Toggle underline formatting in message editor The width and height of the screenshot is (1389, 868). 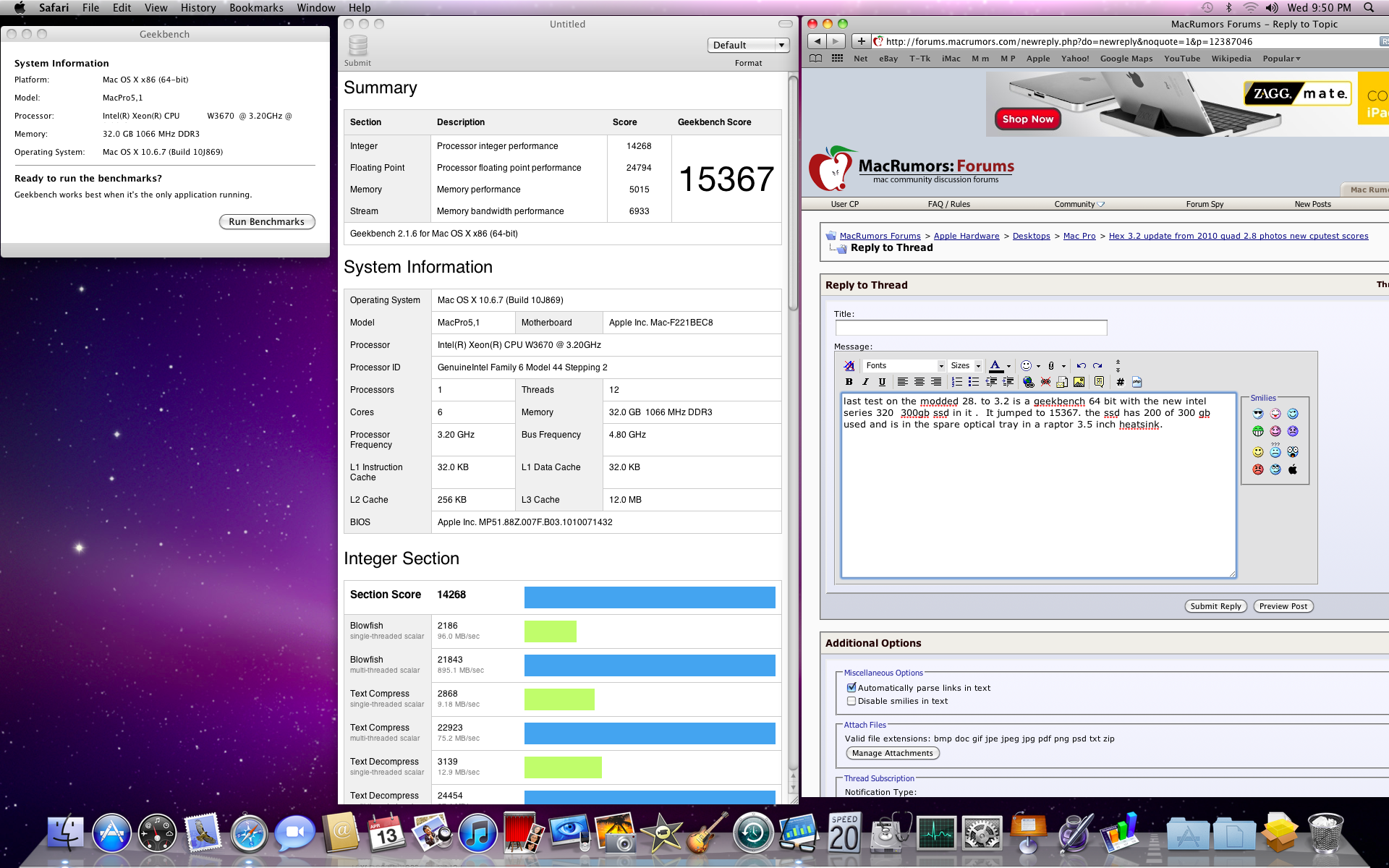click(882, 382)
